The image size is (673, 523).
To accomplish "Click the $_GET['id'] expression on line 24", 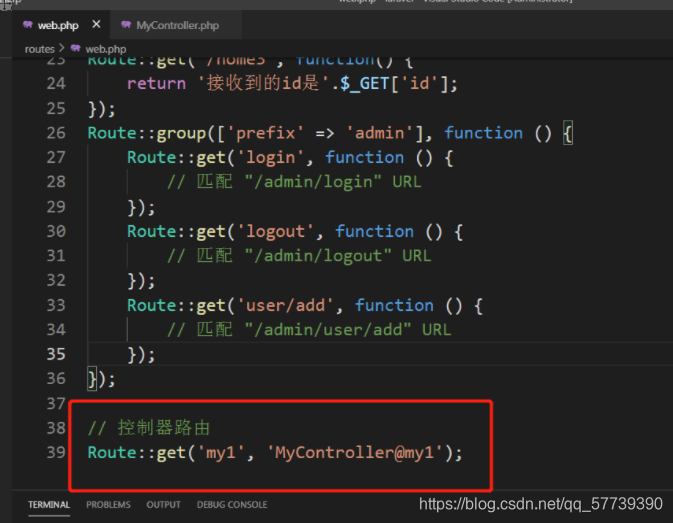I will 394,83.
